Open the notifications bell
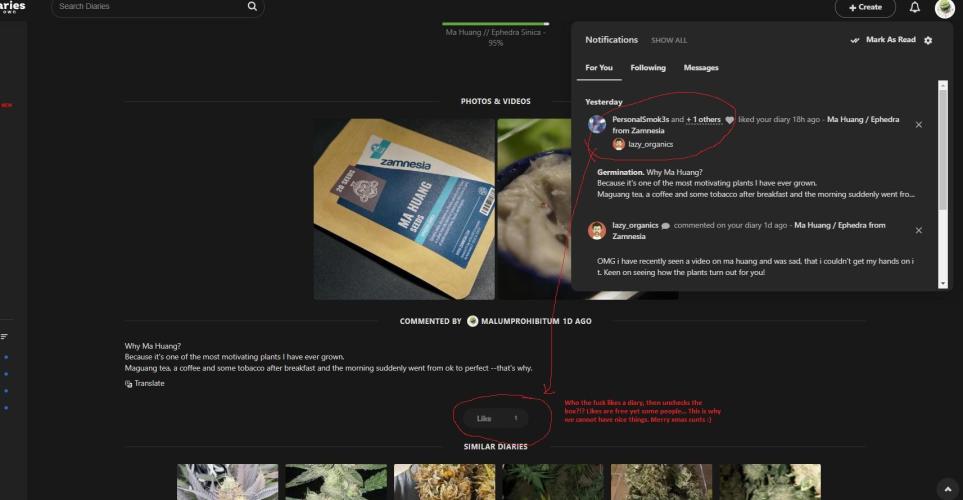 click(x=914, y=8)
